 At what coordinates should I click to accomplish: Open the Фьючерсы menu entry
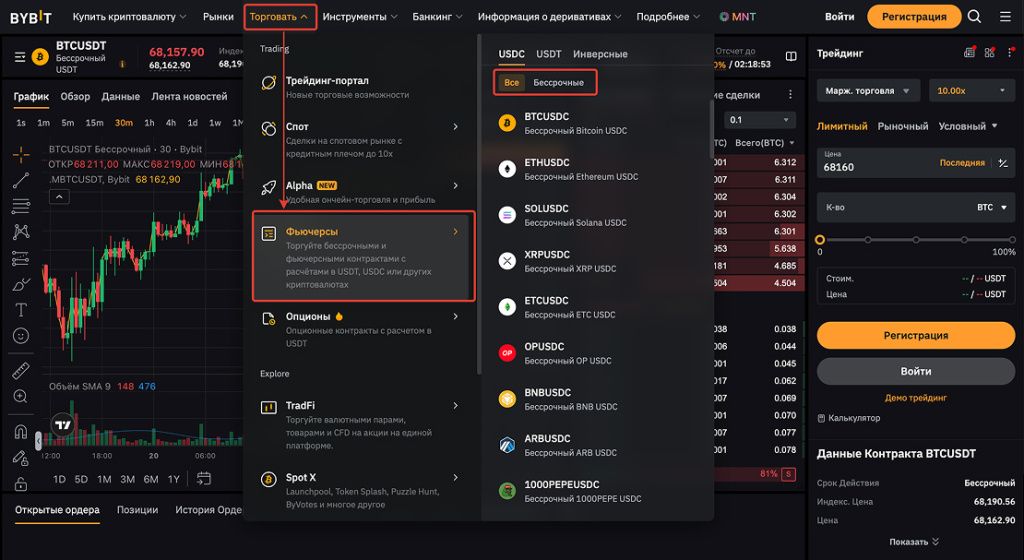pyautogui.click(x=364, y=257)
